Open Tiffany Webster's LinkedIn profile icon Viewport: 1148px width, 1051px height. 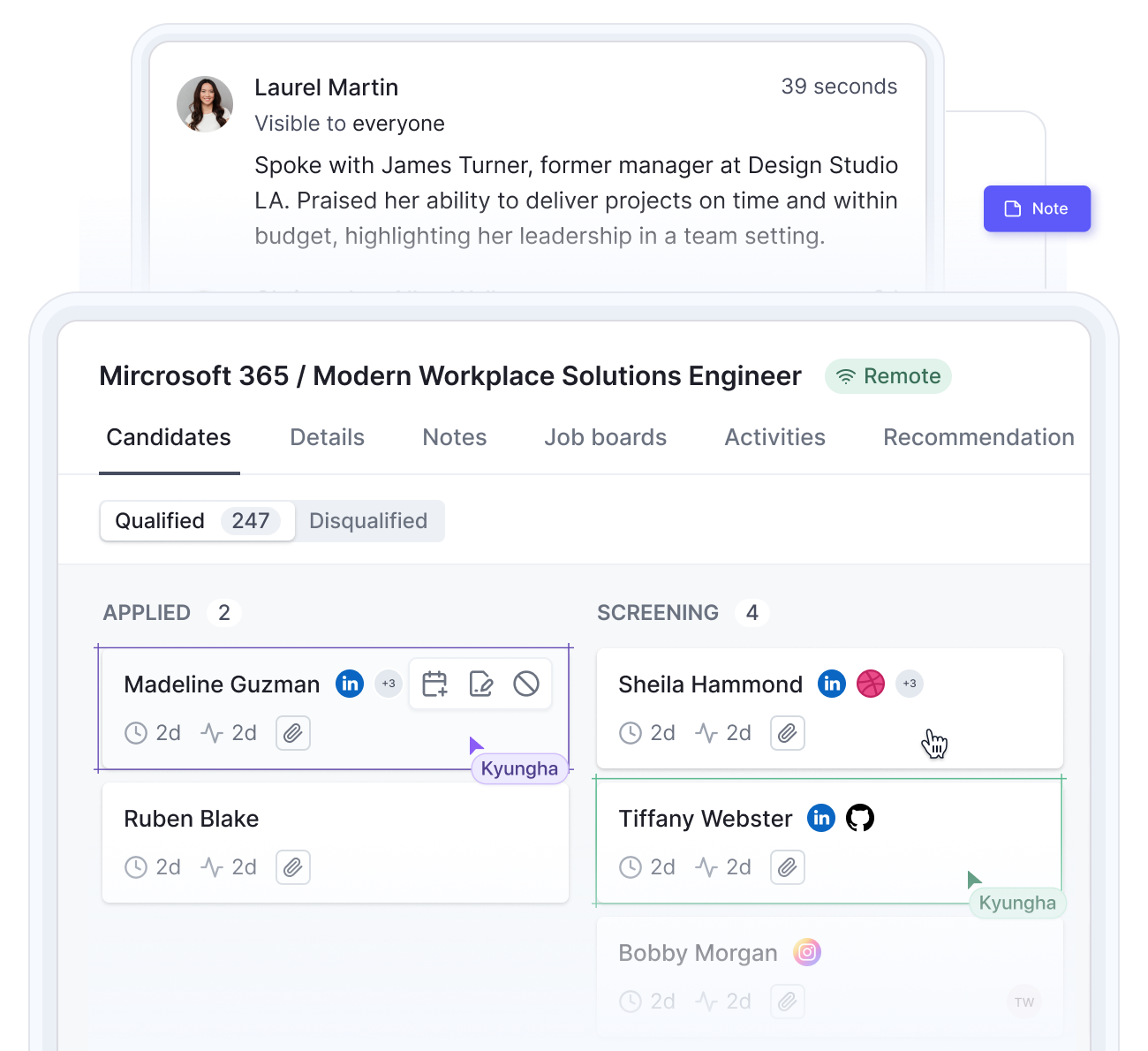[821, 818]
